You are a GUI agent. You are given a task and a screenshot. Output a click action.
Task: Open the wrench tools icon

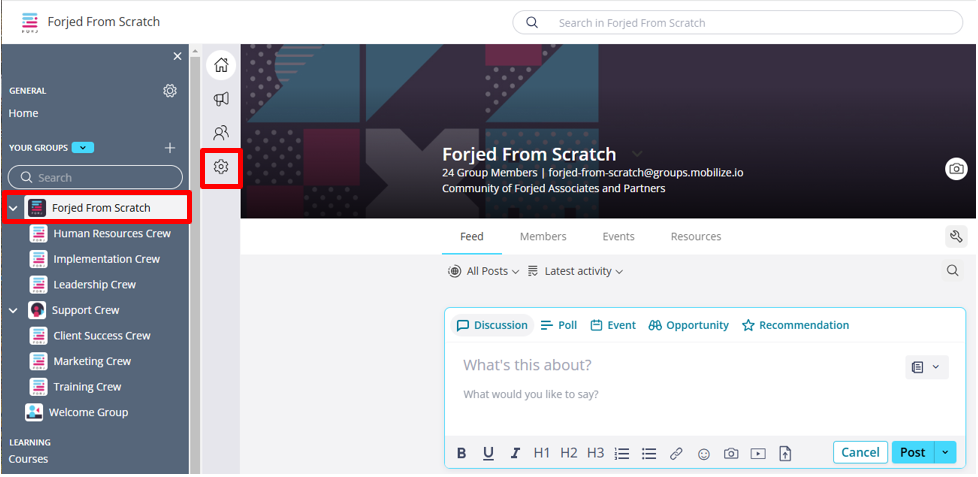(956, 236)
